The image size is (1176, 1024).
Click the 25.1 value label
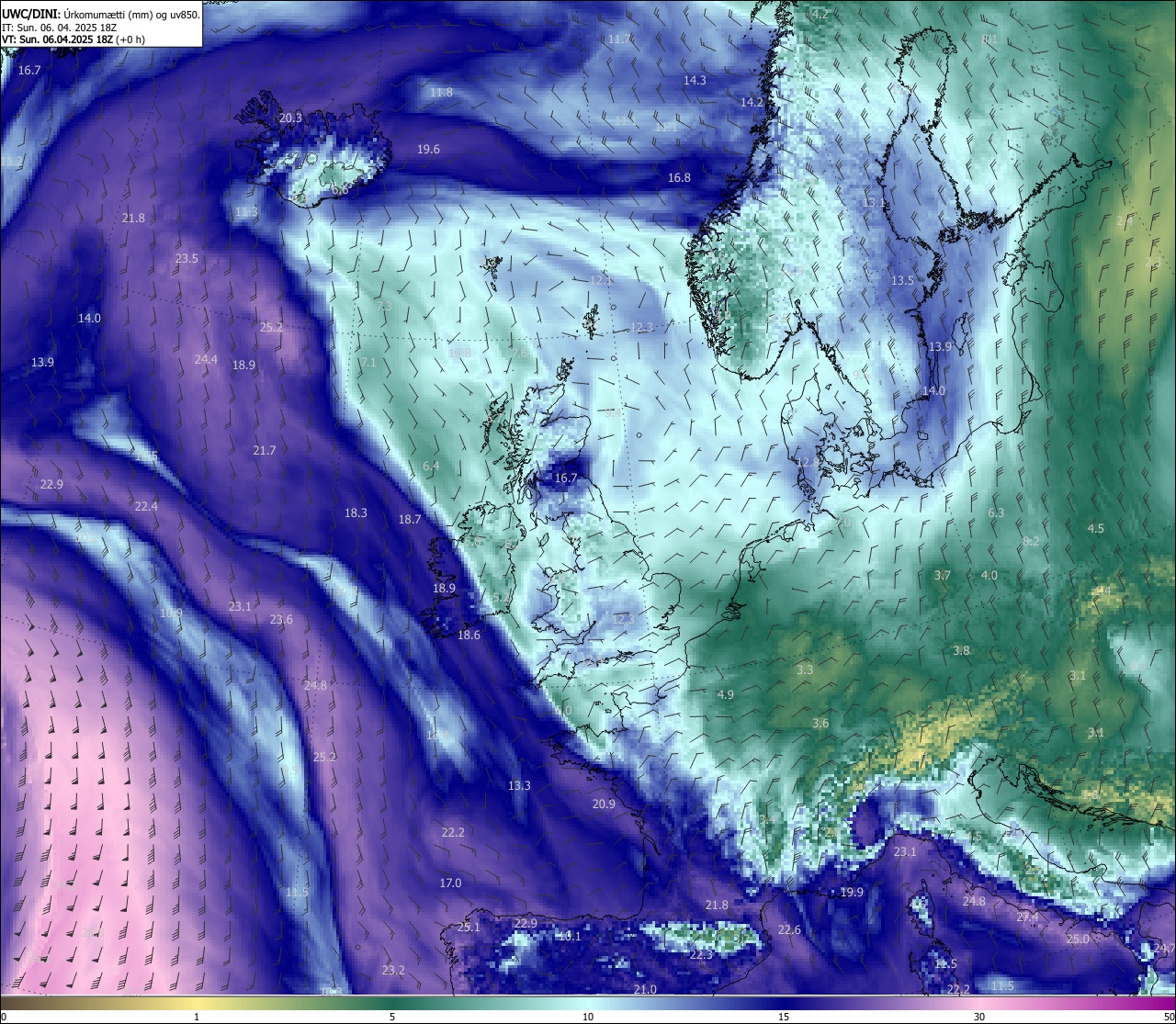click(469, 927)
